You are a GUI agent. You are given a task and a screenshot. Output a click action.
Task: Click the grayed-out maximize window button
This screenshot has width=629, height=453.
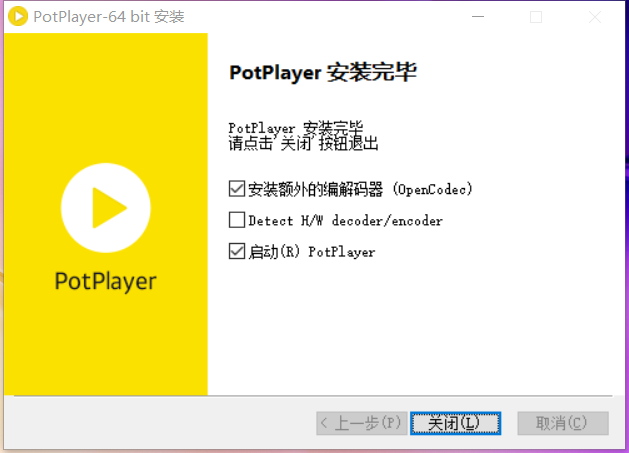pyautogui.click(x=536, y=17)
